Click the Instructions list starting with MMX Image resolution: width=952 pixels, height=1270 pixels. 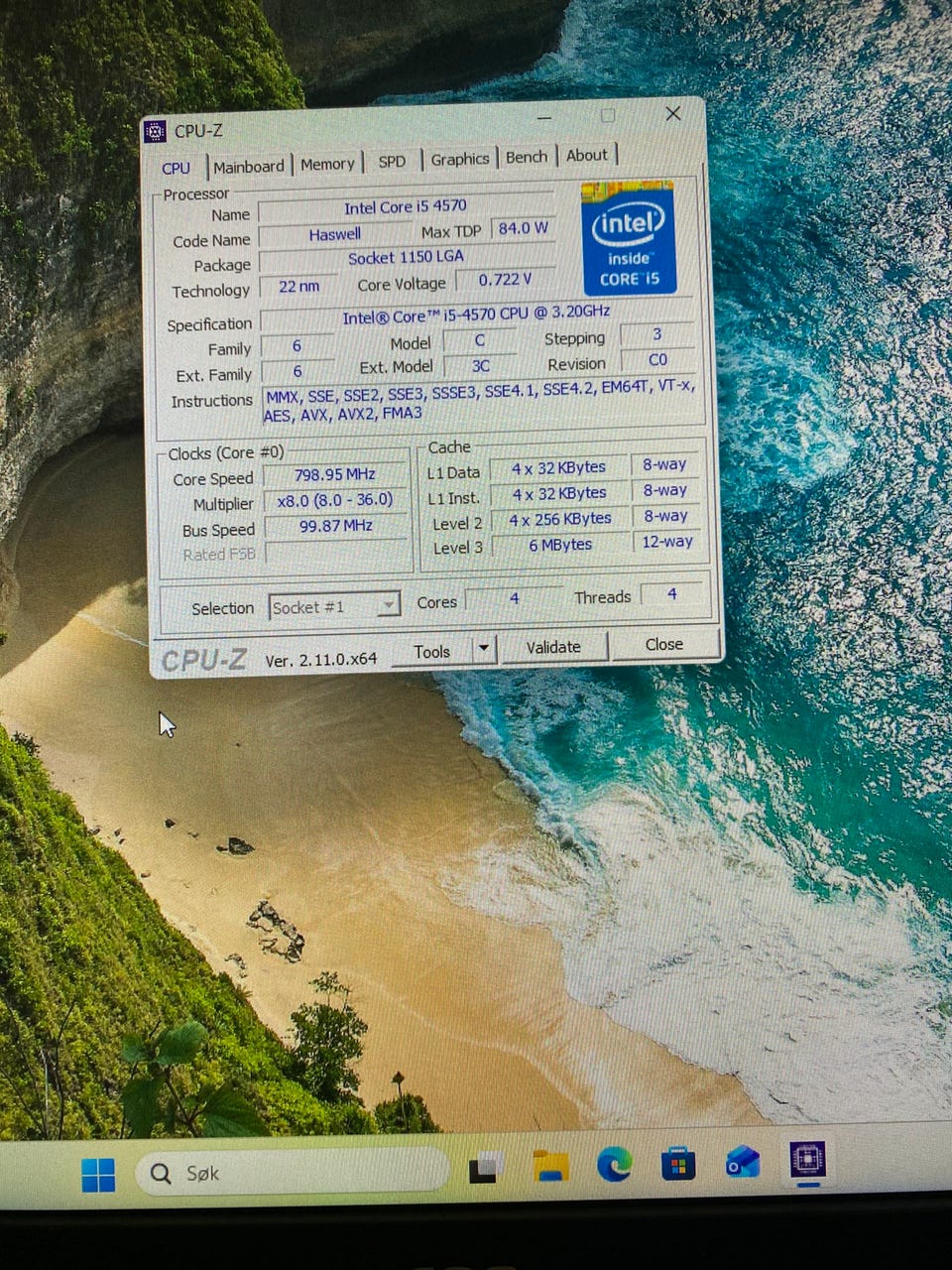click(x=480, y=402)
